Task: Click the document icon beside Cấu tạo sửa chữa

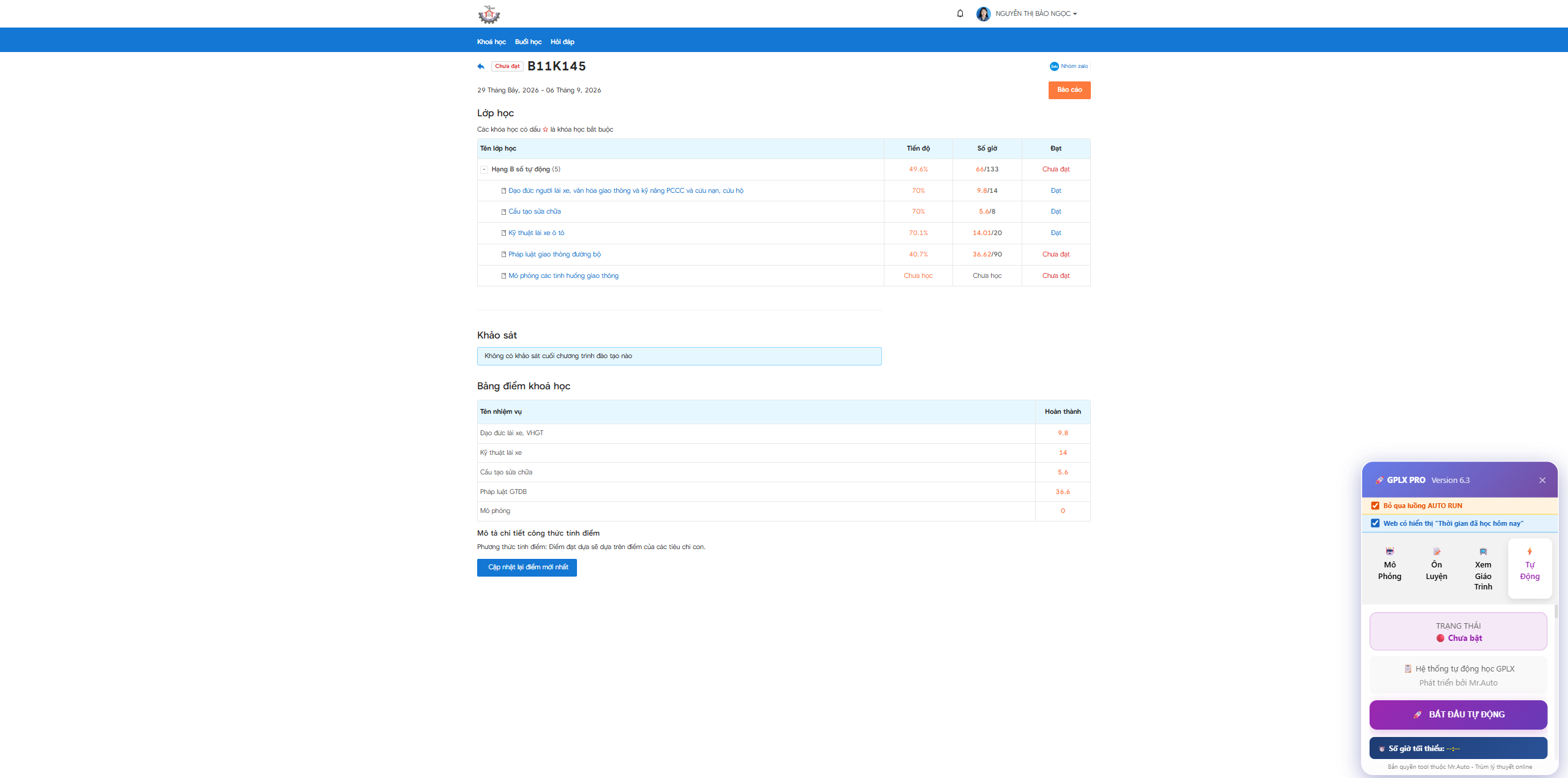Action: tap(503, 212)
